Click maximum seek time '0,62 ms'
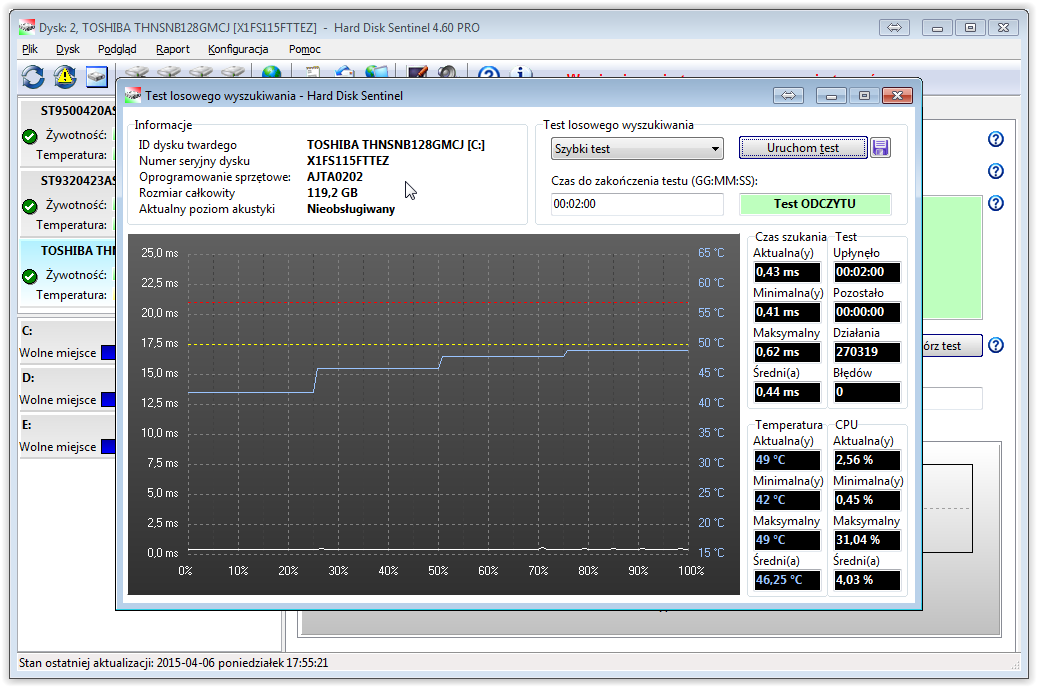 point(787,352)
